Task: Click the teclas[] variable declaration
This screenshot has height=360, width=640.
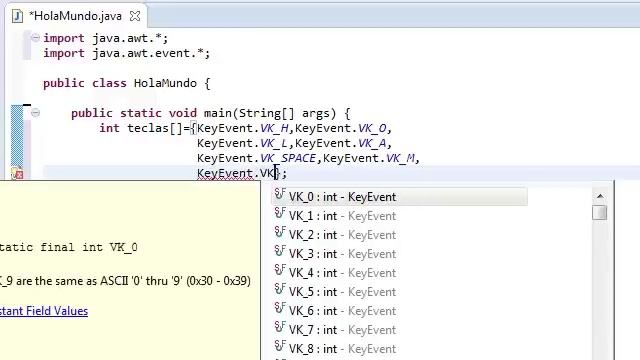Action: tap(155, 129)
